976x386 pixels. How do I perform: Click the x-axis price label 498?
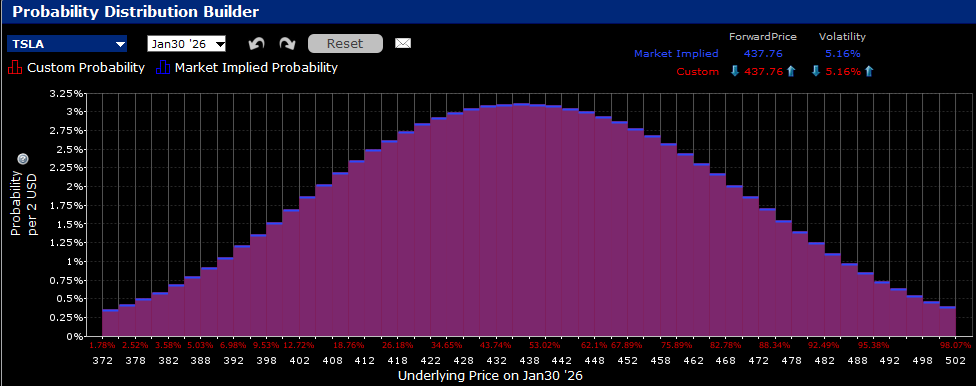pos(923,360)
